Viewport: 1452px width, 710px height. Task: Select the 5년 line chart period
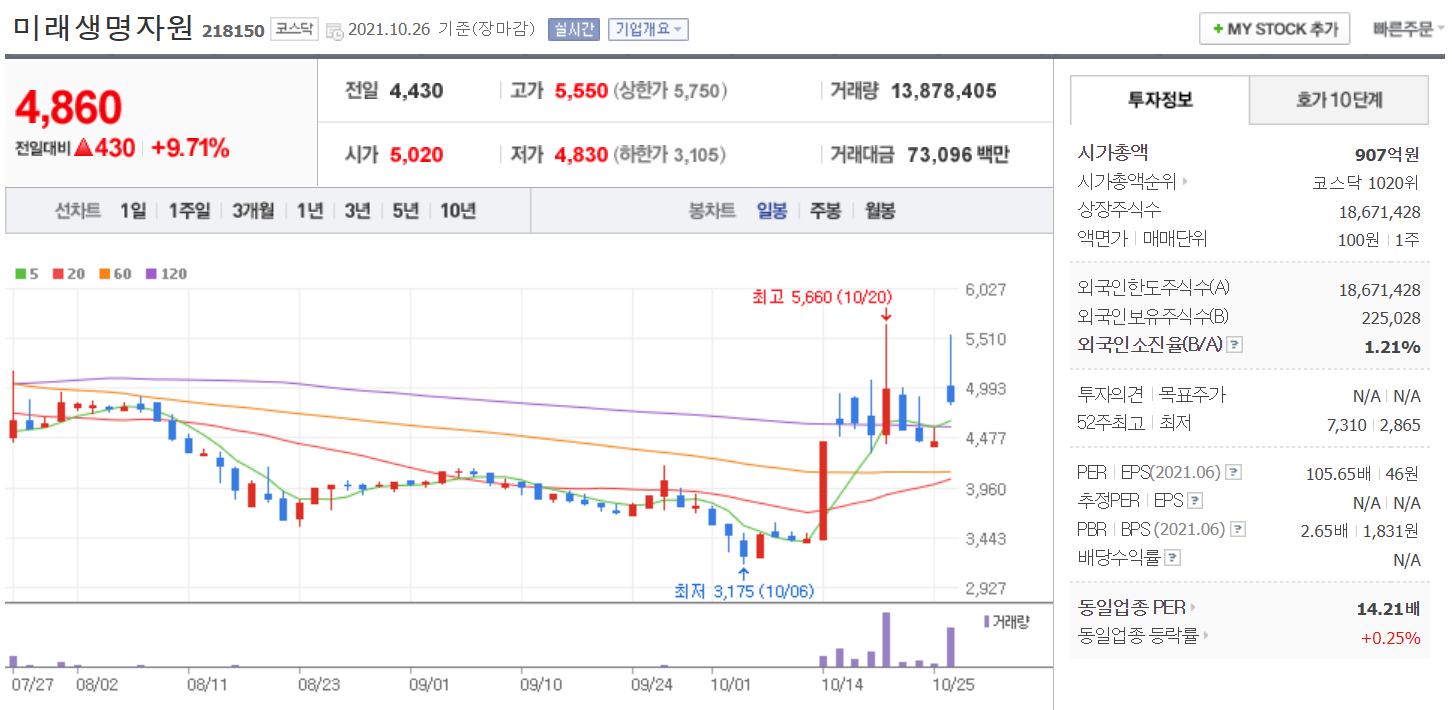pos(406,211)
